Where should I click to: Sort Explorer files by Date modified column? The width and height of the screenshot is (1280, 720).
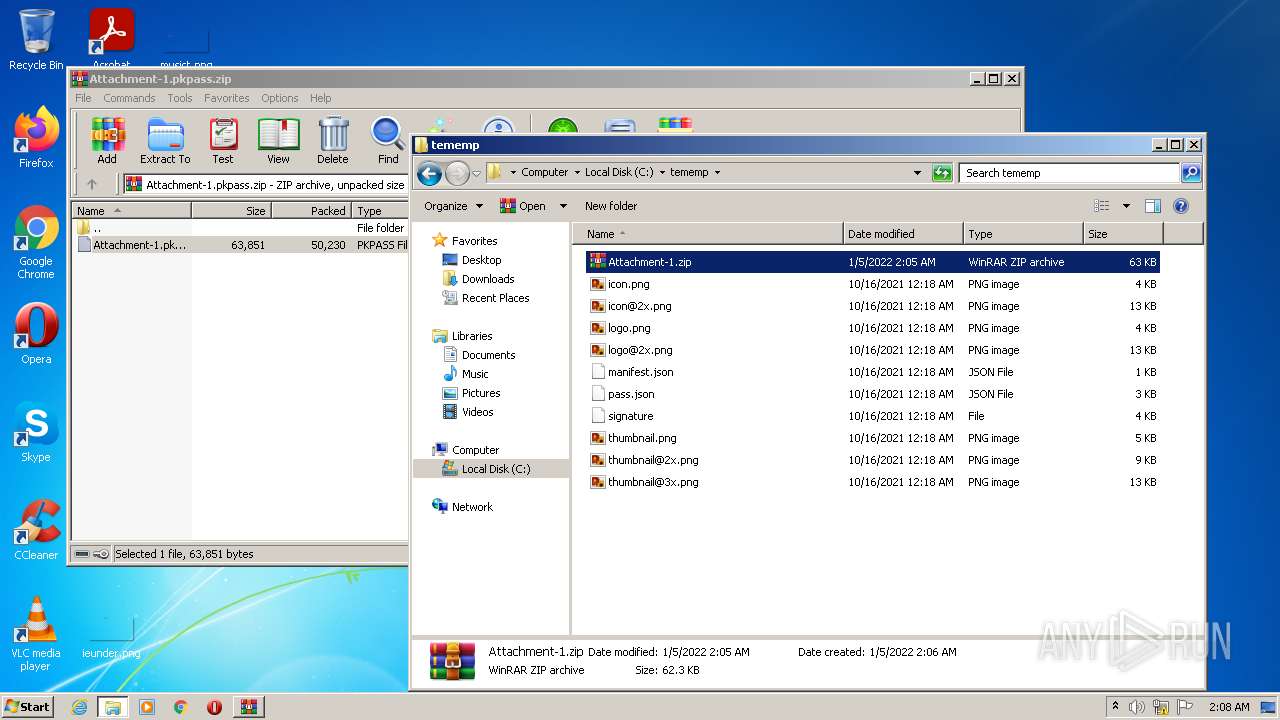click(904, 234)
